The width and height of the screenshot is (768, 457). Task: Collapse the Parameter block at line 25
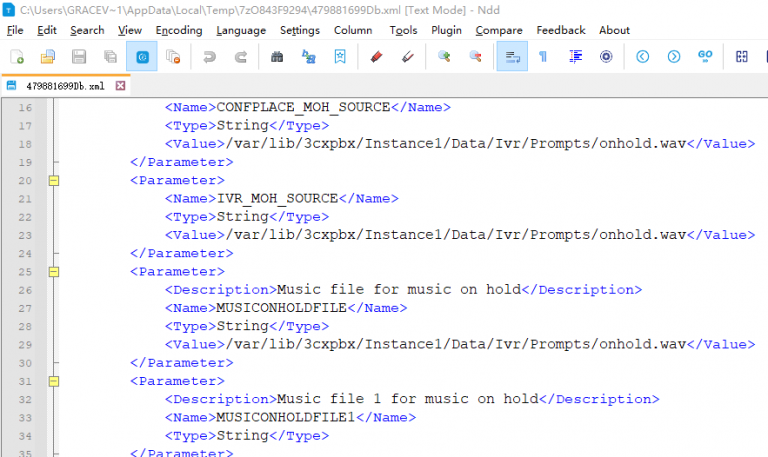click(54, 271)
